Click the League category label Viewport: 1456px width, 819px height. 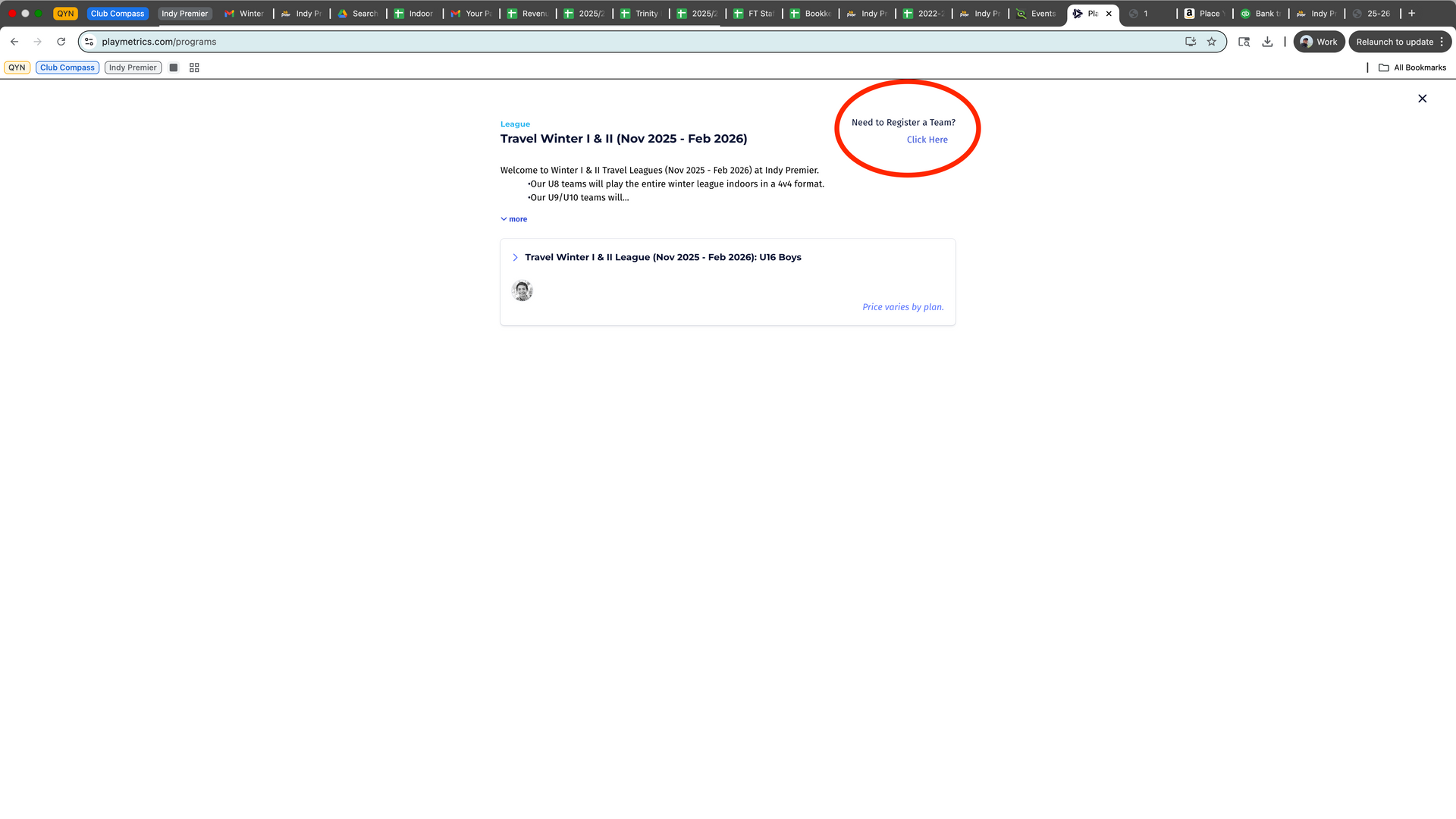515,124
